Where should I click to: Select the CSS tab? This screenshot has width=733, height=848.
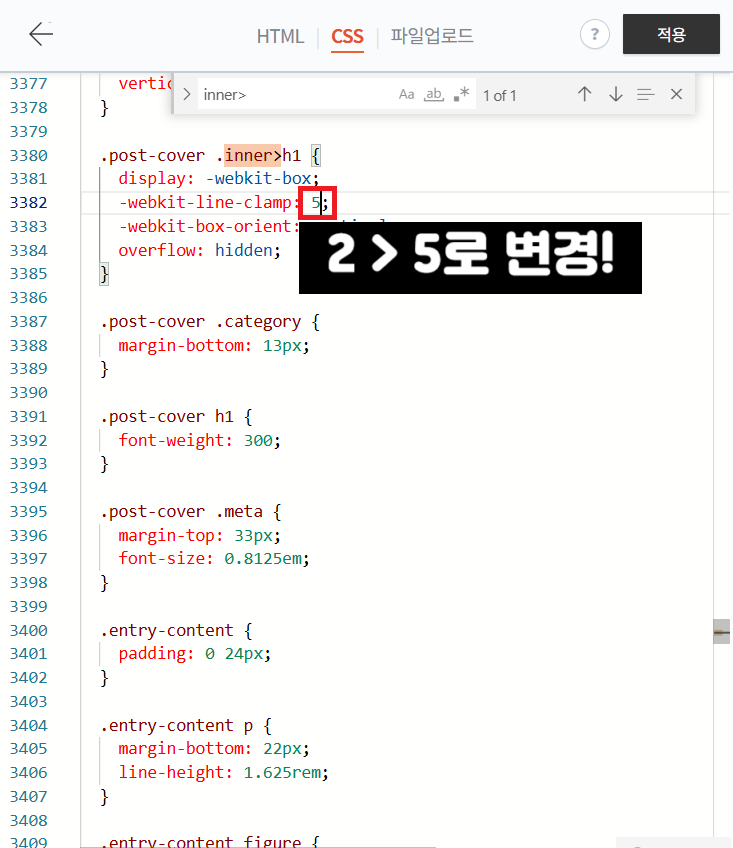tap(347, 36)
